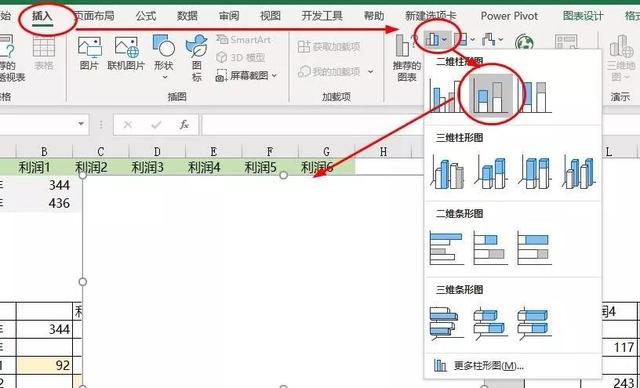Choose 2D 100% stacked column chart
This screenshot has height=388, width=640.
534,96
